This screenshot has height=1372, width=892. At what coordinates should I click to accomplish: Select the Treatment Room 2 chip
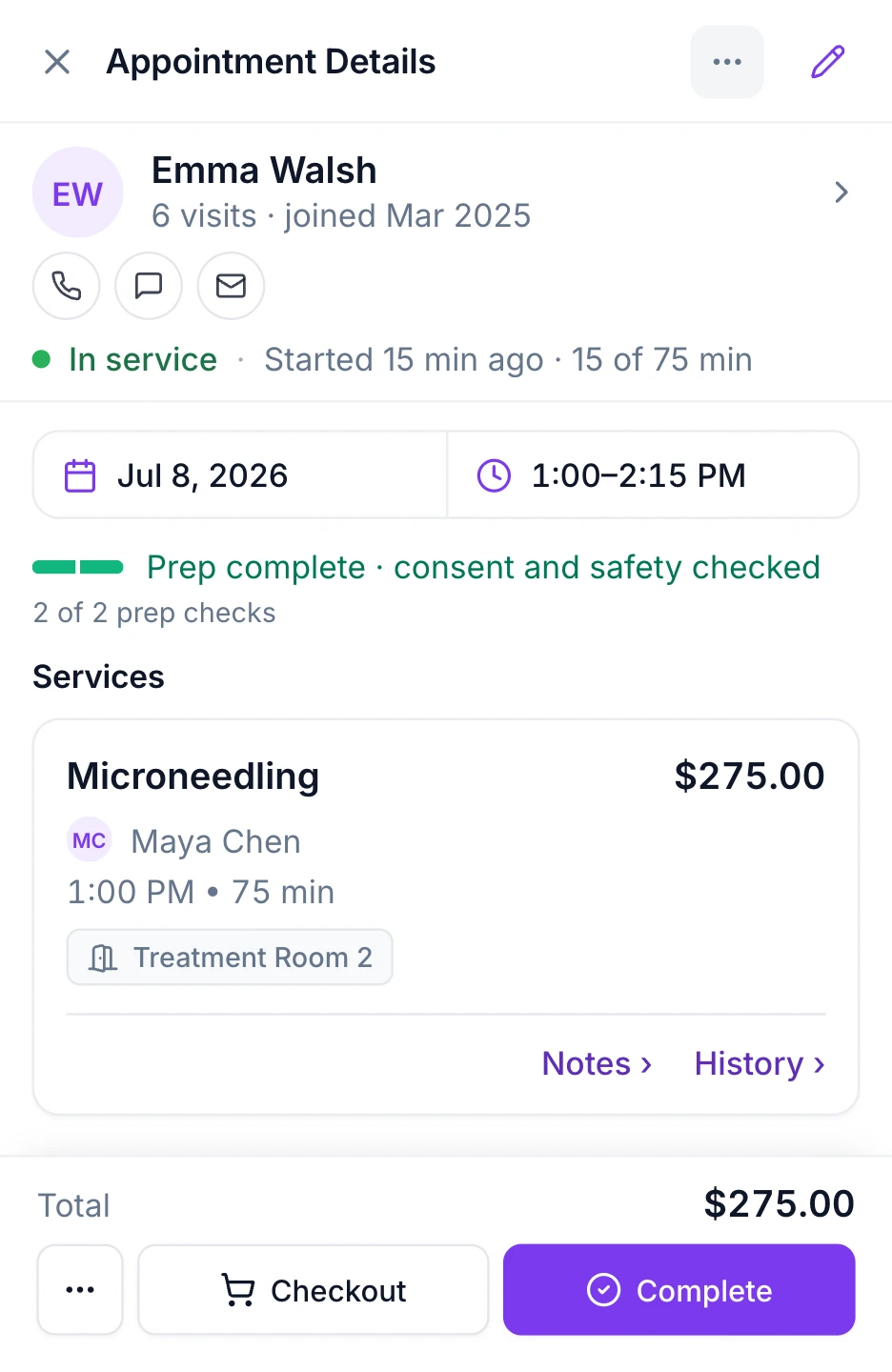click(230, 957)
